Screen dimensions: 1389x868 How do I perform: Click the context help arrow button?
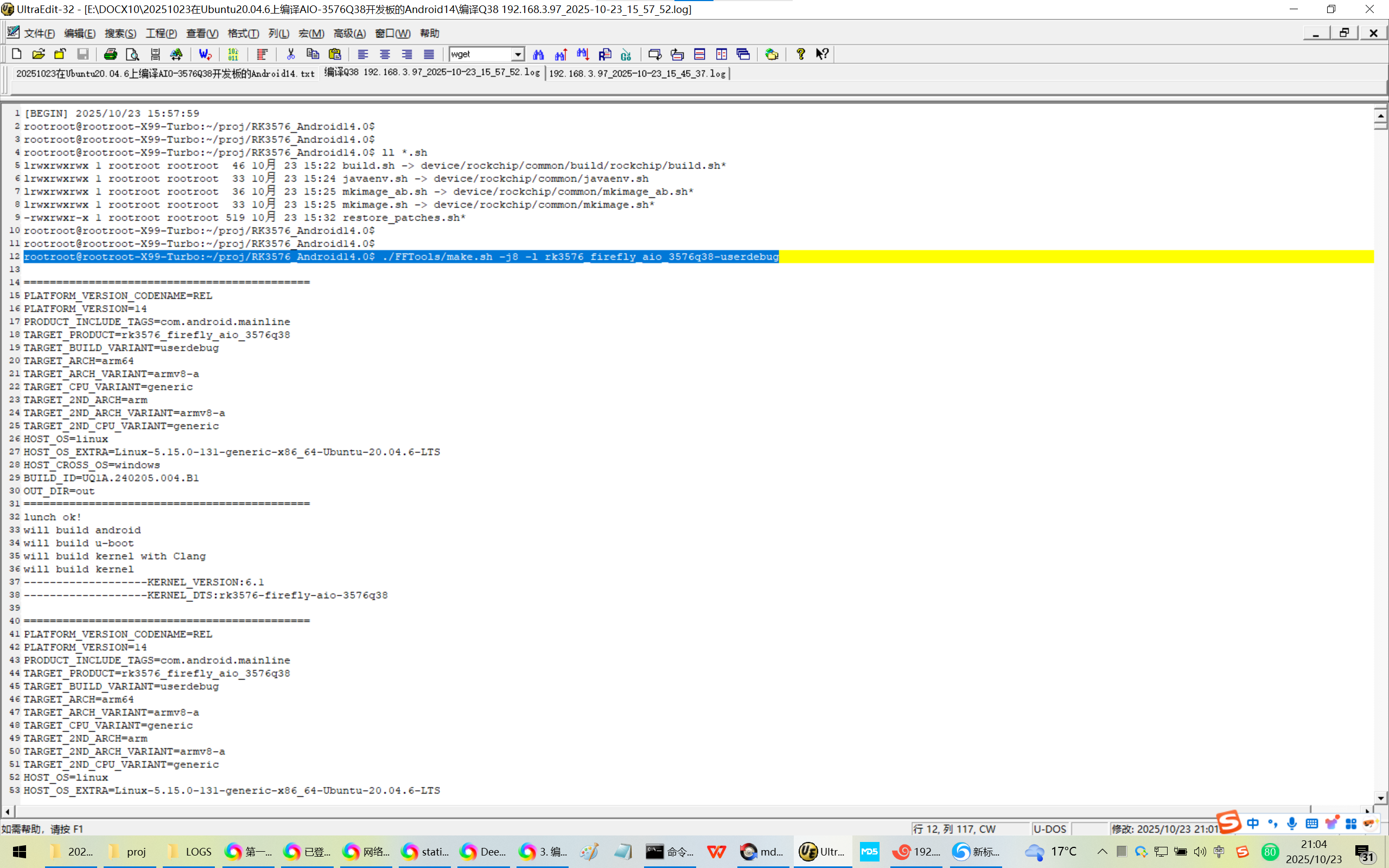(x=822, y=54)
